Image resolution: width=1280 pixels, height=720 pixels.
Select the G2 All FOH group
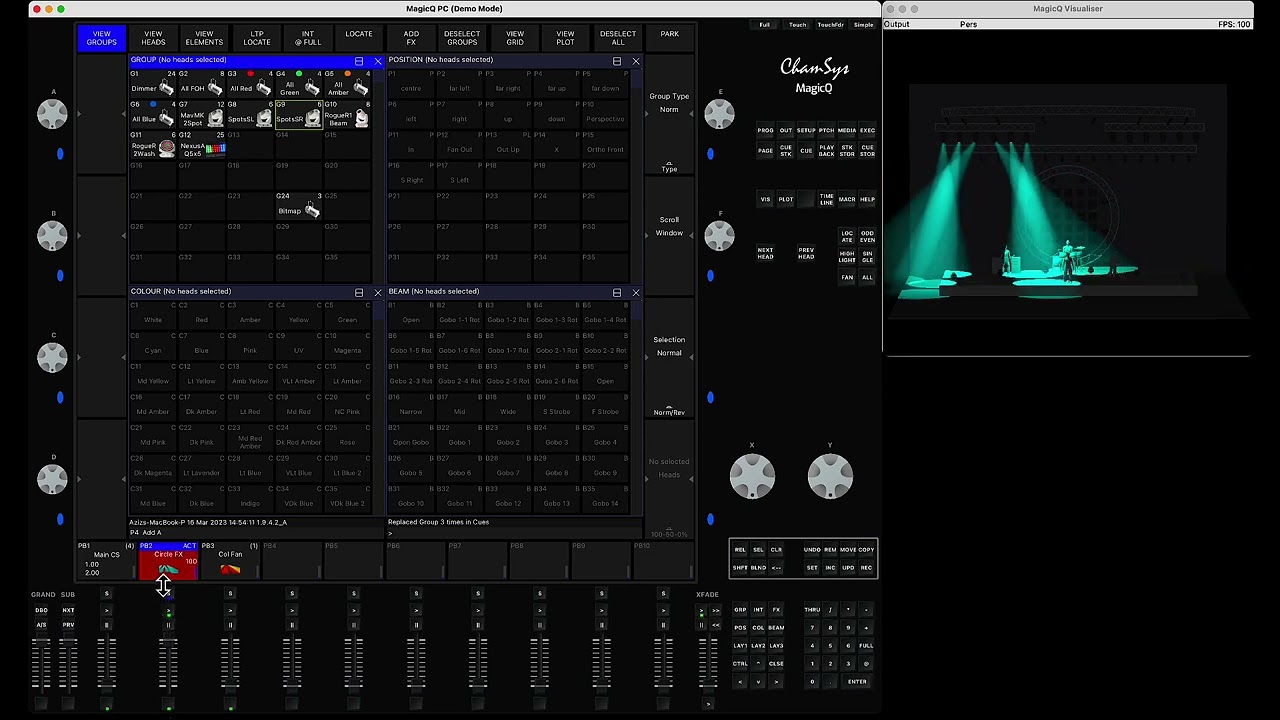(203, 84)
